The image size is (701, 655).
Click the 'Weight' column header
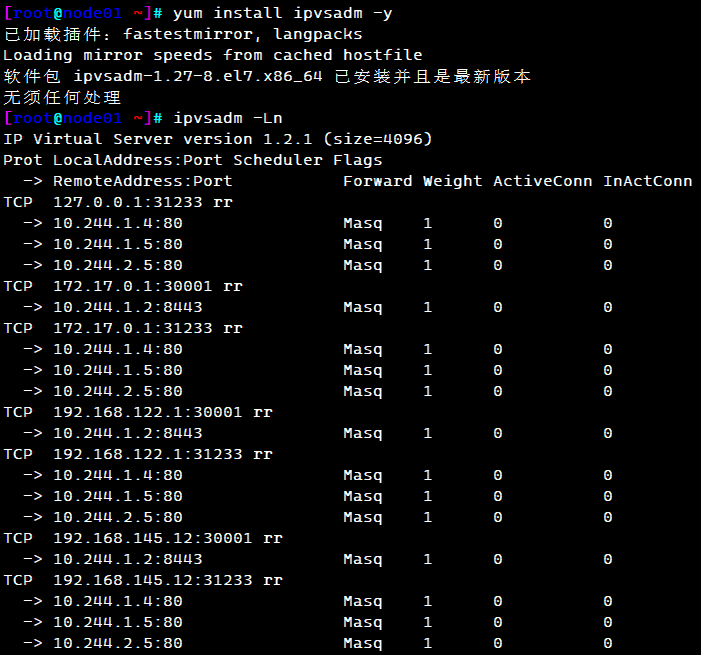(x=452, y=181)
